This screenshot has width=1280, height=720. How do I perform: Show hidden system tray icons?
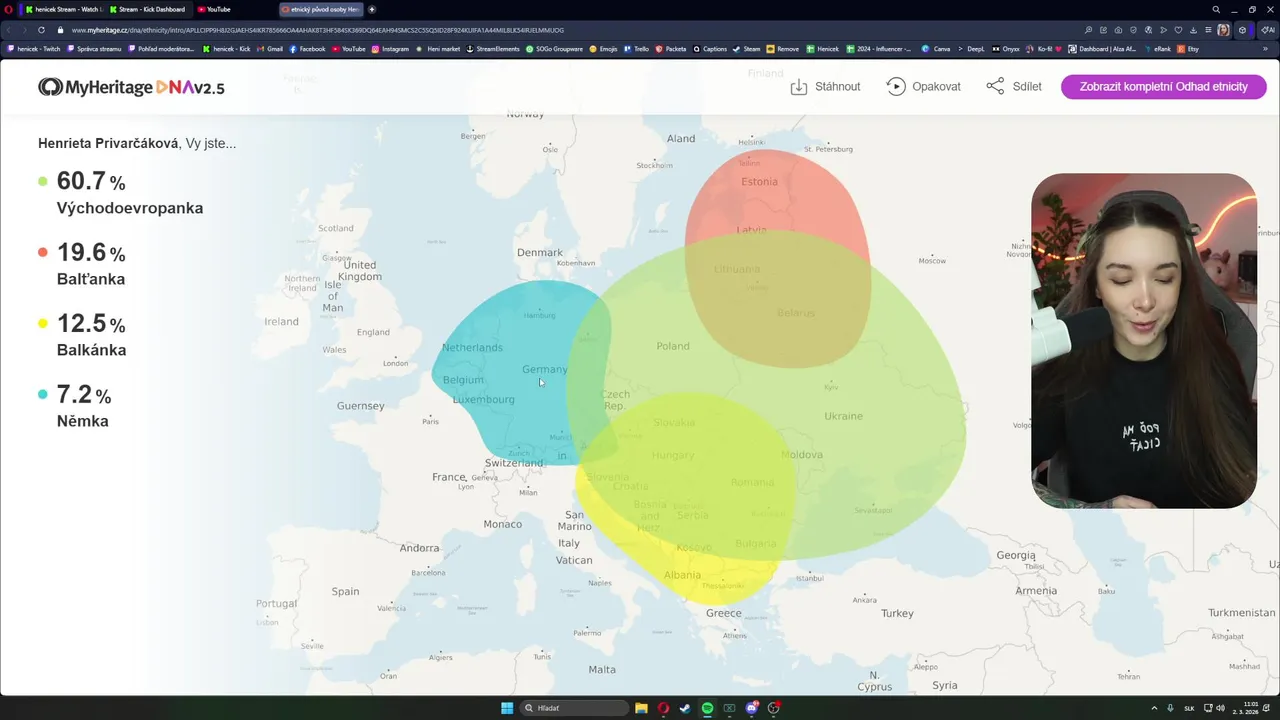click(1154, 708)
